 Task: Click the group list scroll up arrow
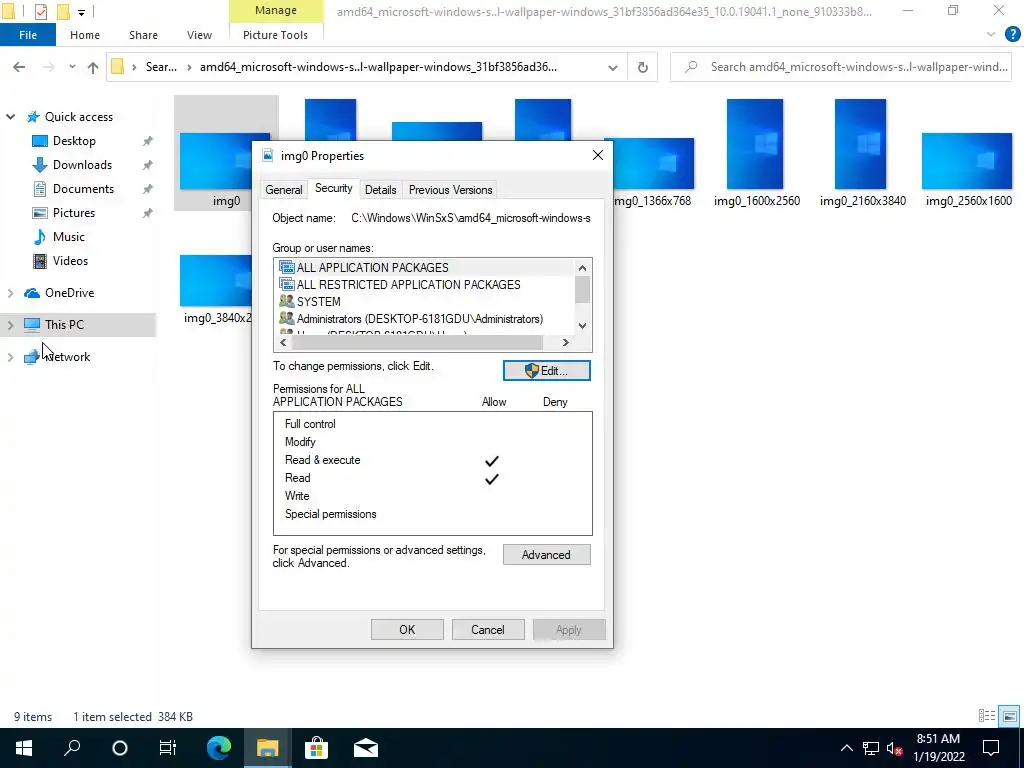click(583, 267)
